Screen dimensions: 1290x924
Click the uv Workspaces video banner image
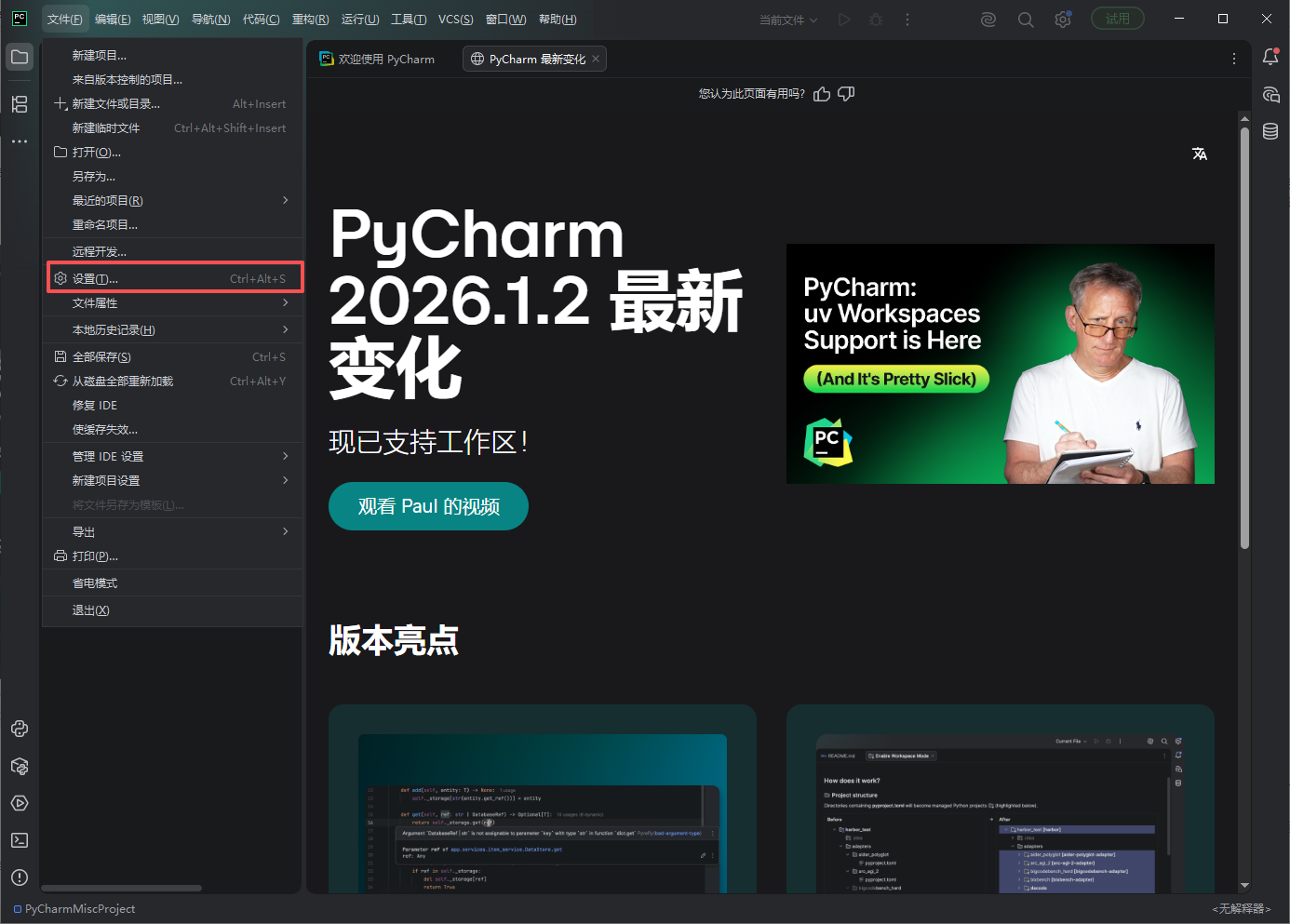1001,364
